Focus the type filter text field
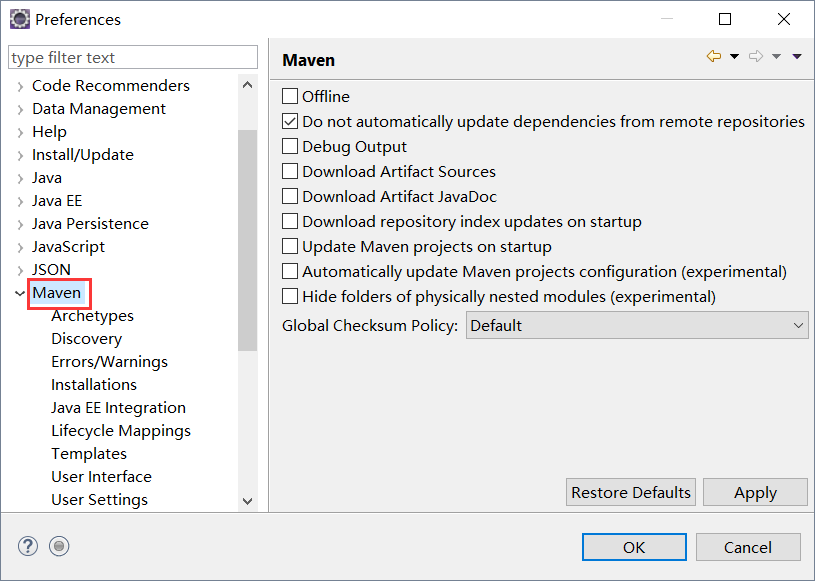815x581 pixels. coord(132,58)
